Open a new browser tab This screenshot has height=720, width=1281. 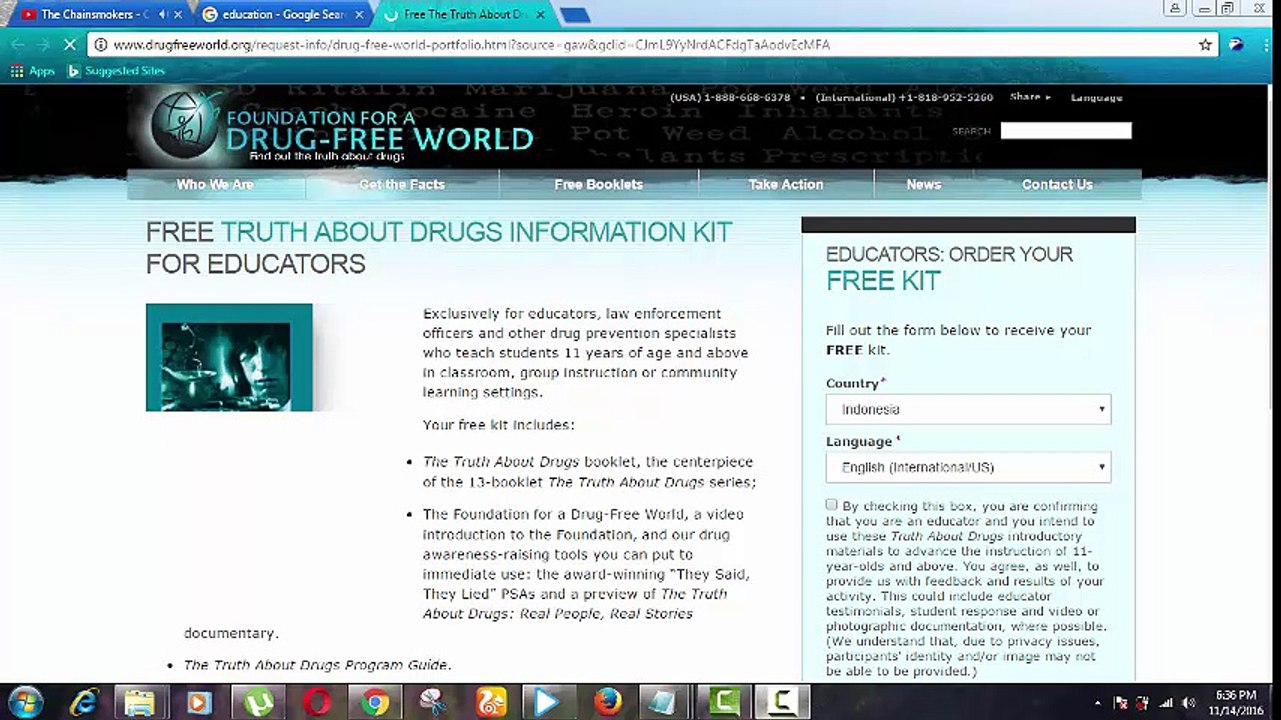574,15
